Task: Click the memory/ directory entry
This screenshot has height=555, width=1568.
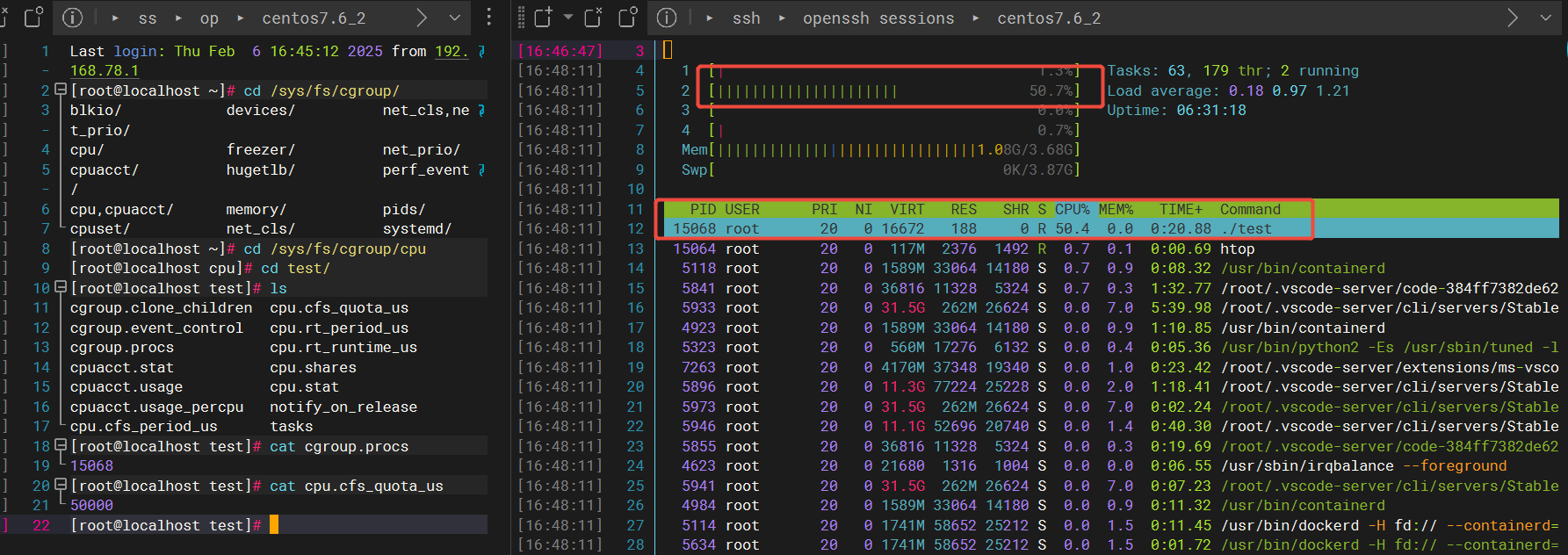Action: [256, 209]
